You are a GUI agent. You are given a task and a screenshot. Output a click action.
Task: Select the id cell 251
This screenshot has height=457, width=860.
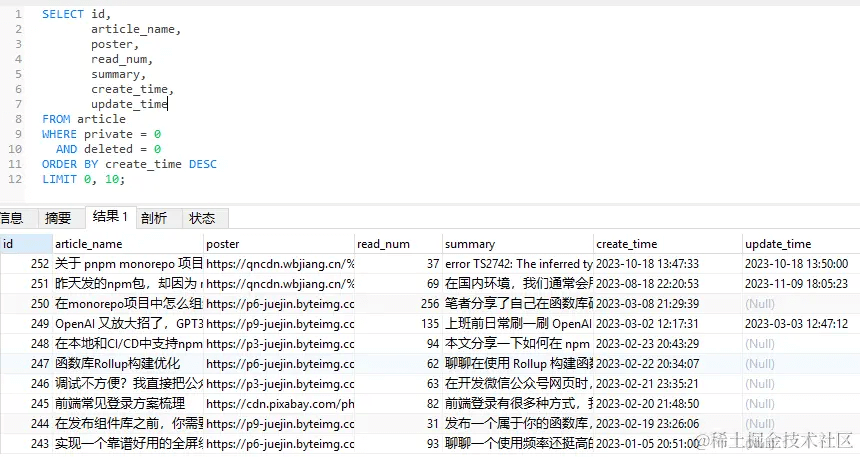coord(26,284)
